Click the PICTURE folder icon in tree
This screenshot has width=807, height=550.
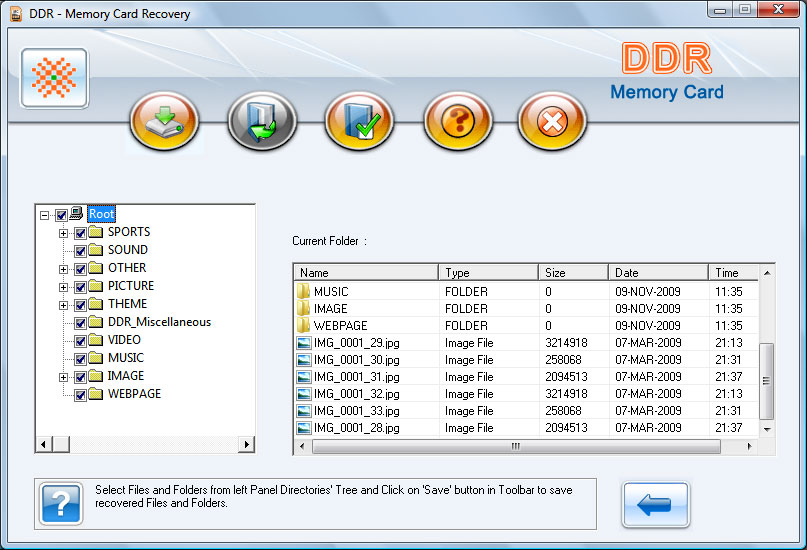tap(96, 286)
